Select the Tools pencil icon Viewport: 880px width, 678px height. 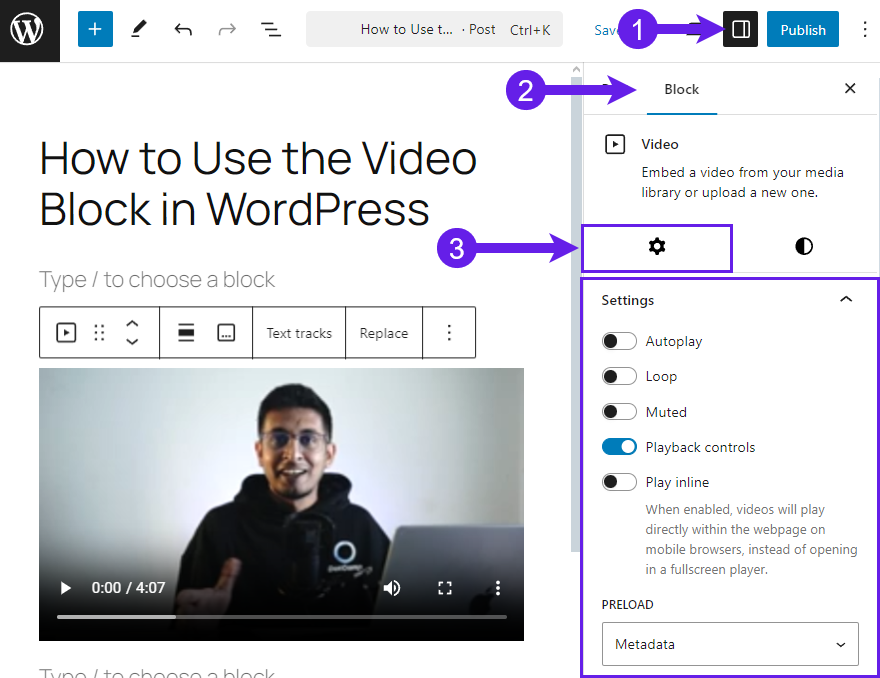139,29
